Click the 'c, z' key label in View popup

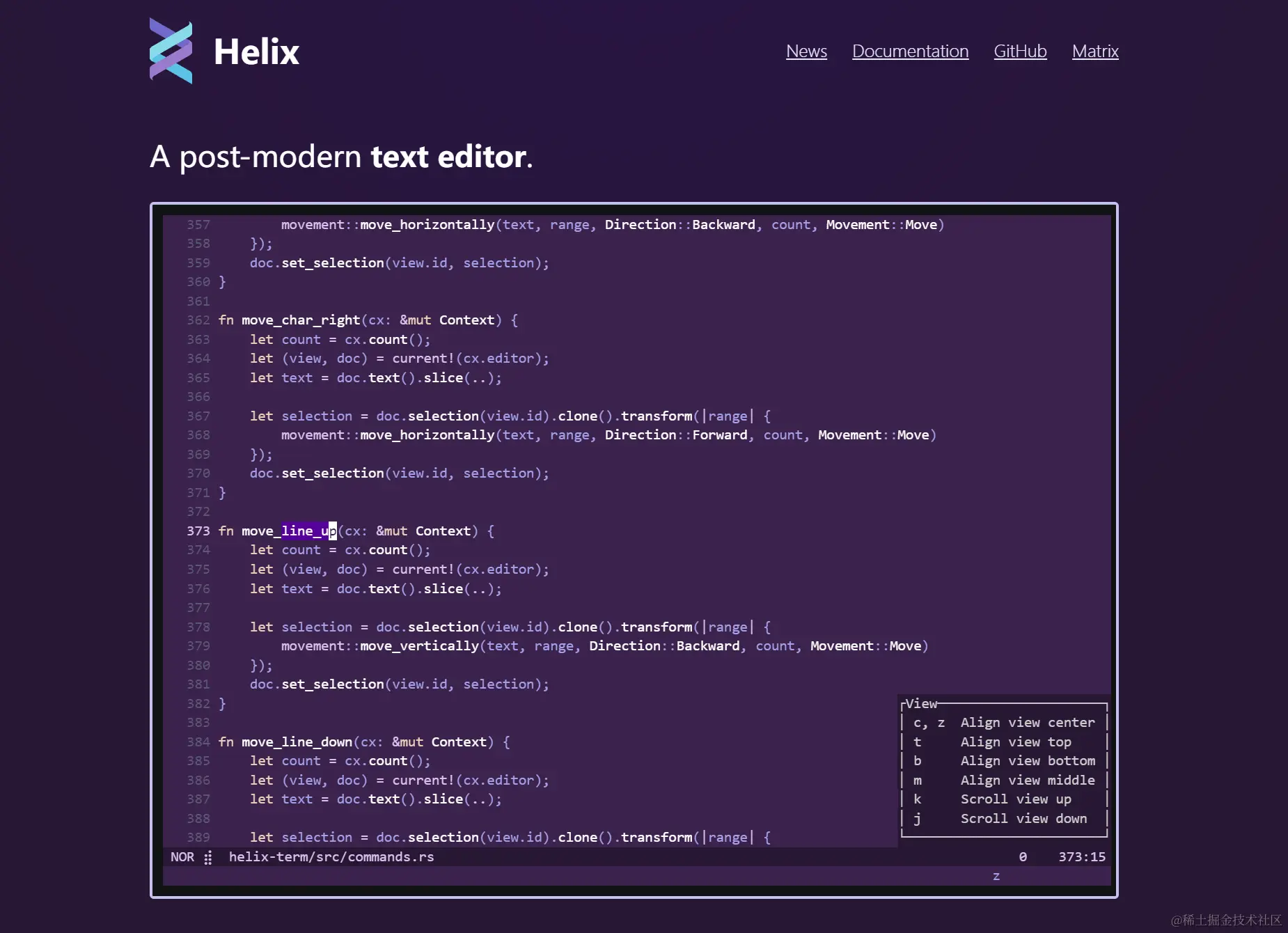coord(929,723)
